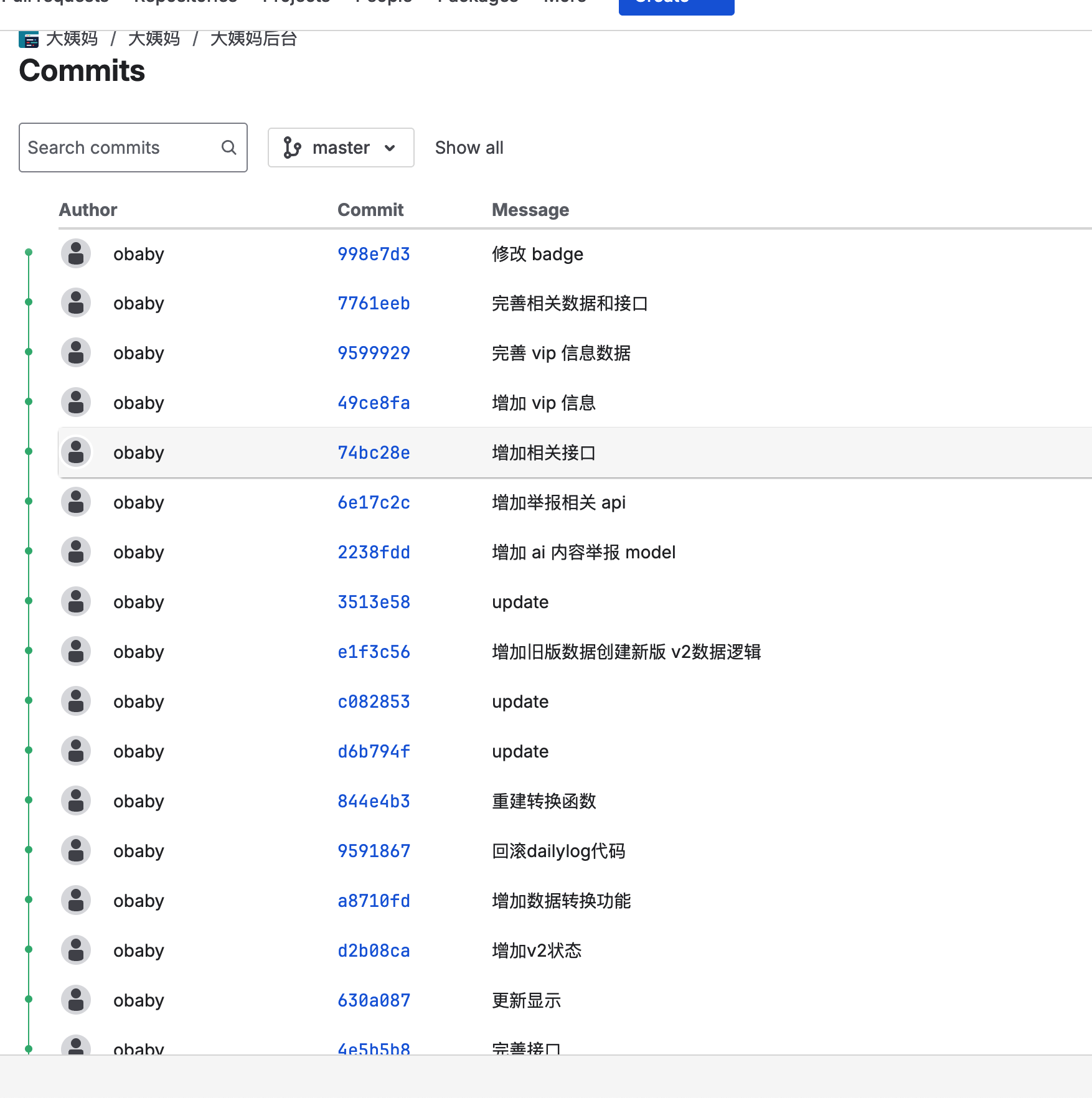
Task: Click the branch icon beside master
Action: 292,148
